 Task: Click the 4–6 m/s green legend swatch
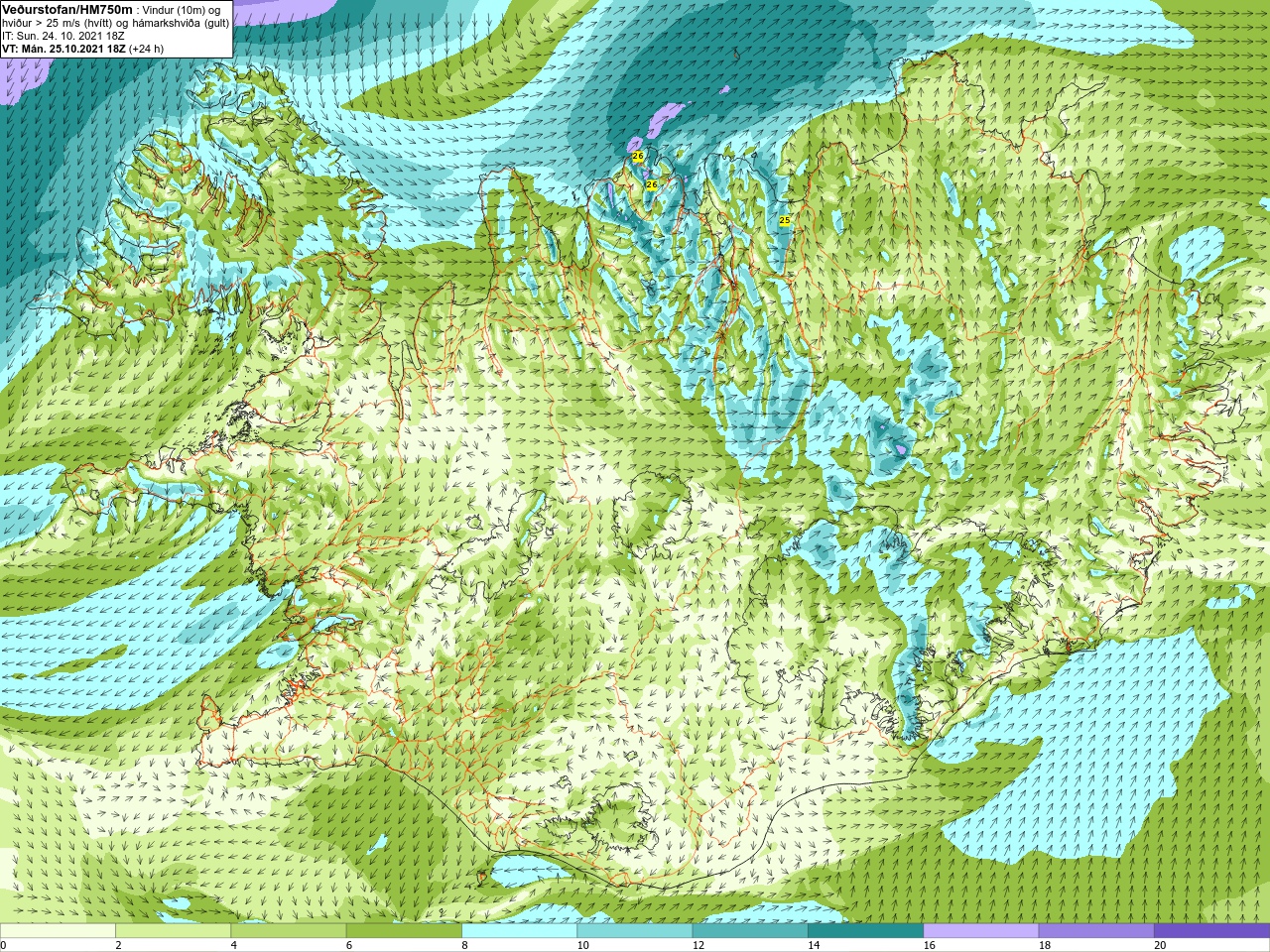click(288, 931)
